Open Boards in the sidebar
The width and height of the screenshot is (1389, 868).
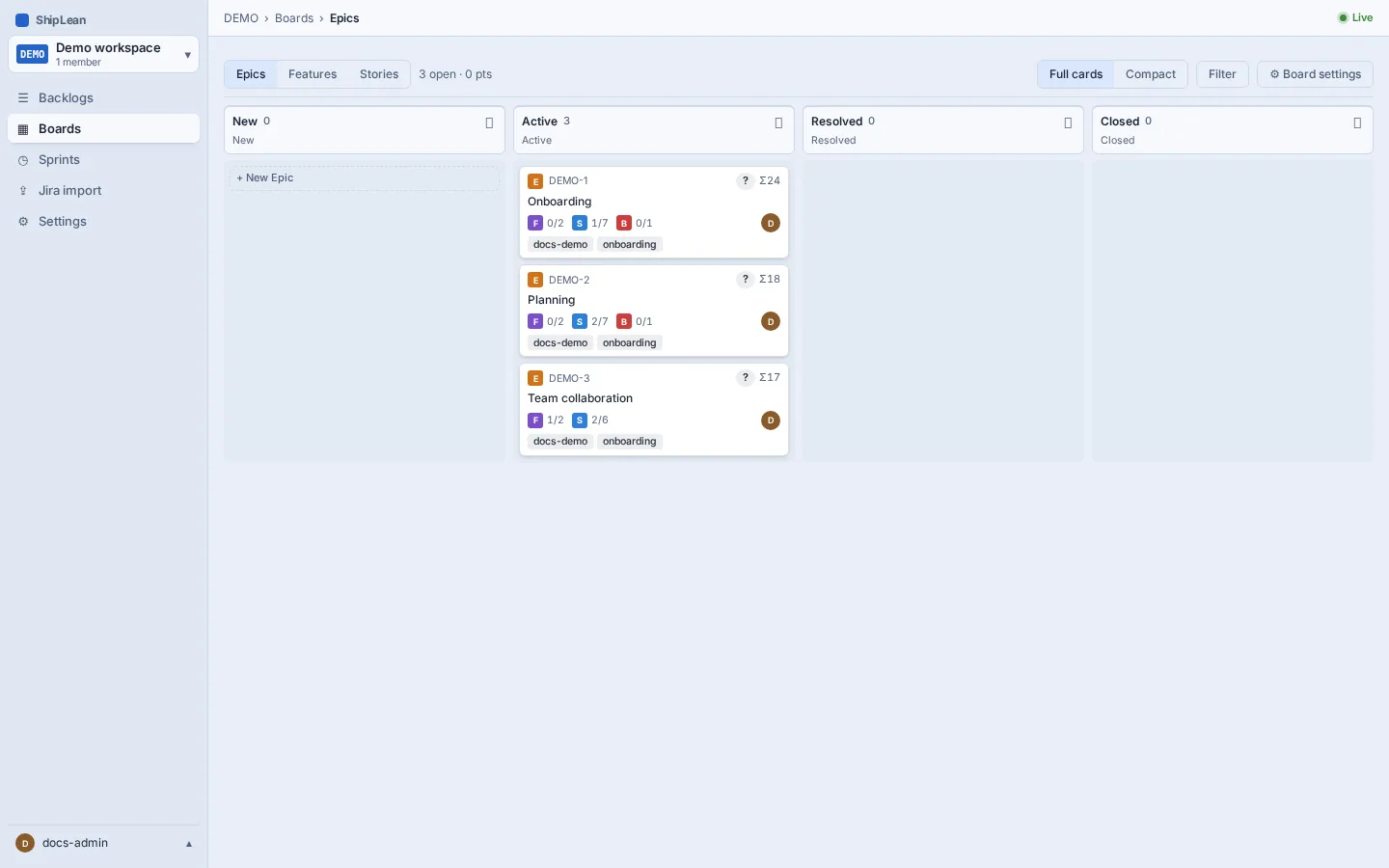(103, 129)
